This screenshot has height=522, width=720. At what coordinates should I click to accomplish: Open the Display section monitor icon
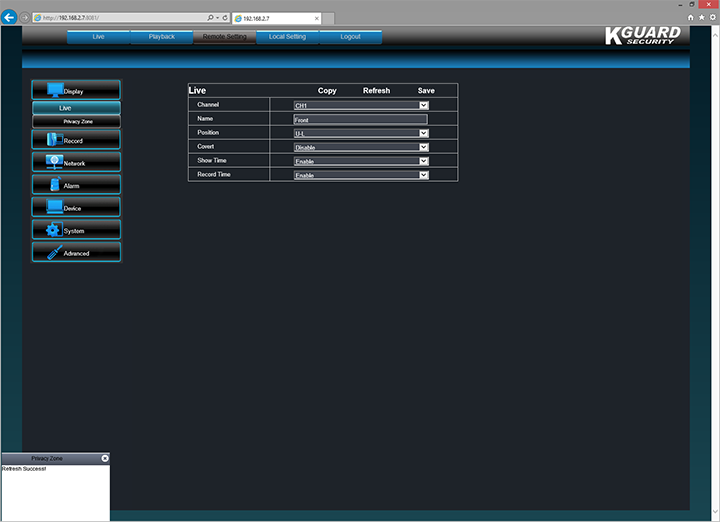(x=55, y=90)
